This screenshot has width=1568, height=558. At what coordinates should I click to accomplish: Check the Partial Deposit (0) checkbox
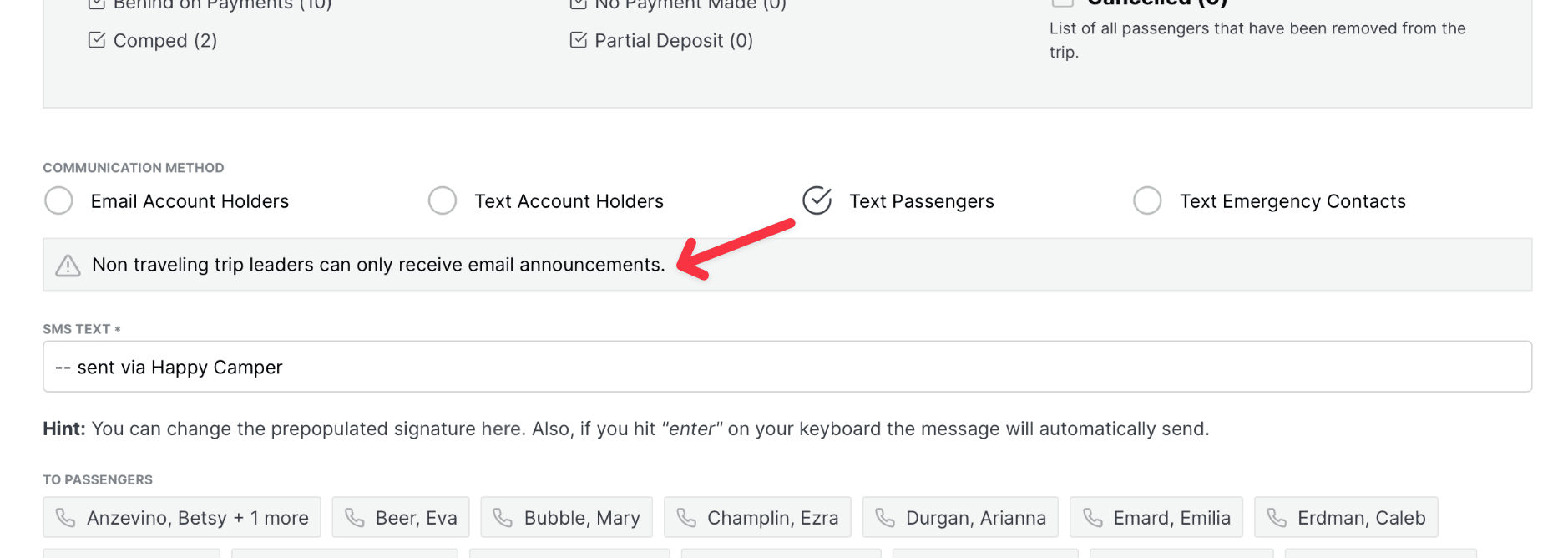[x=579, y=38]
